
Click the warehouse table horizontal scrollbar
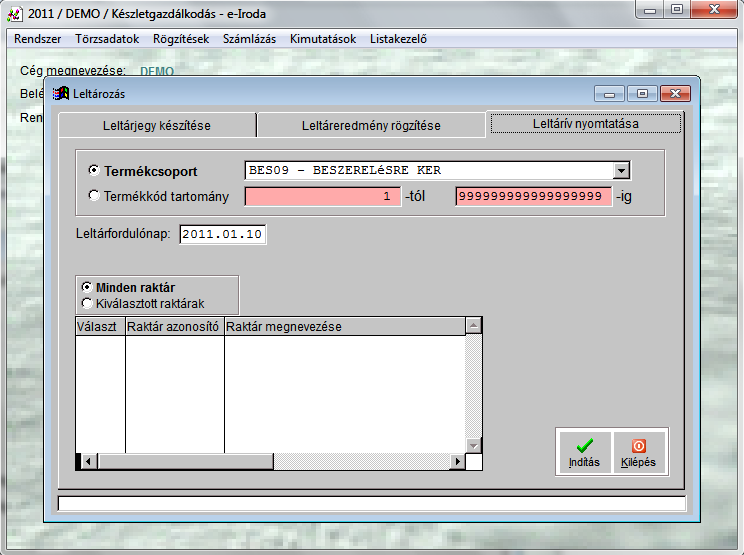[272, 461]
